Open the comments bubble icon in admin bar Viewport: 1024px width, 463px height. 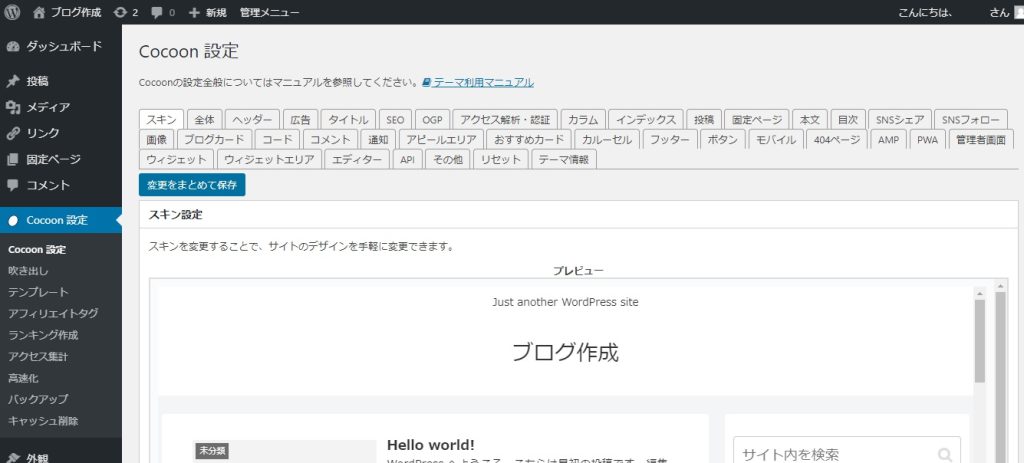point(163,12)
